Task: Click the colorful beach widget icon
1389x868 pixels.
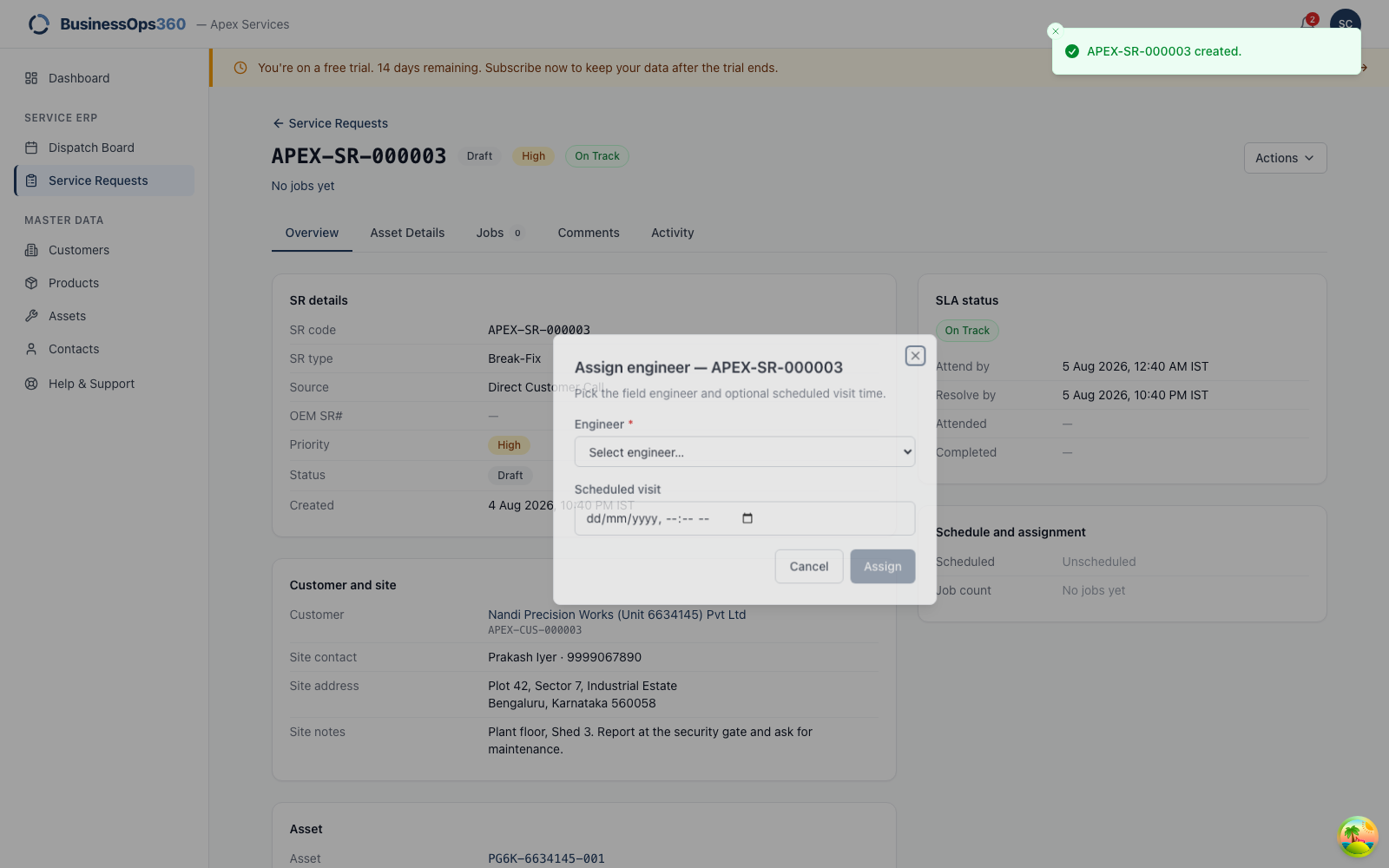Action: click(x=1358, y=837)
